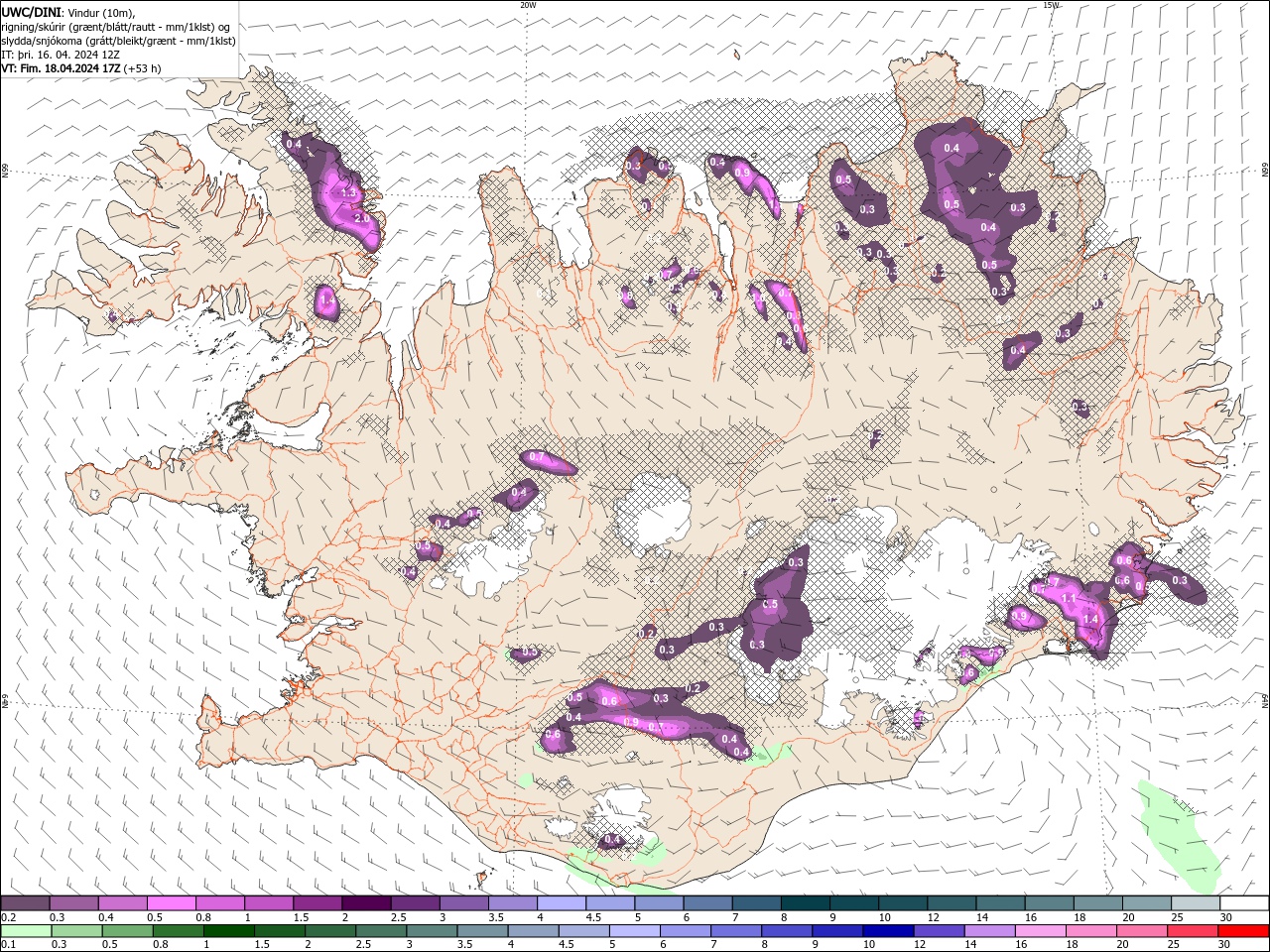Click the darkest teal swatch starting at 8, upper scale
The width and height of the screenshot is (1270, 952).
pyautogui.click(x=806, y=903)
